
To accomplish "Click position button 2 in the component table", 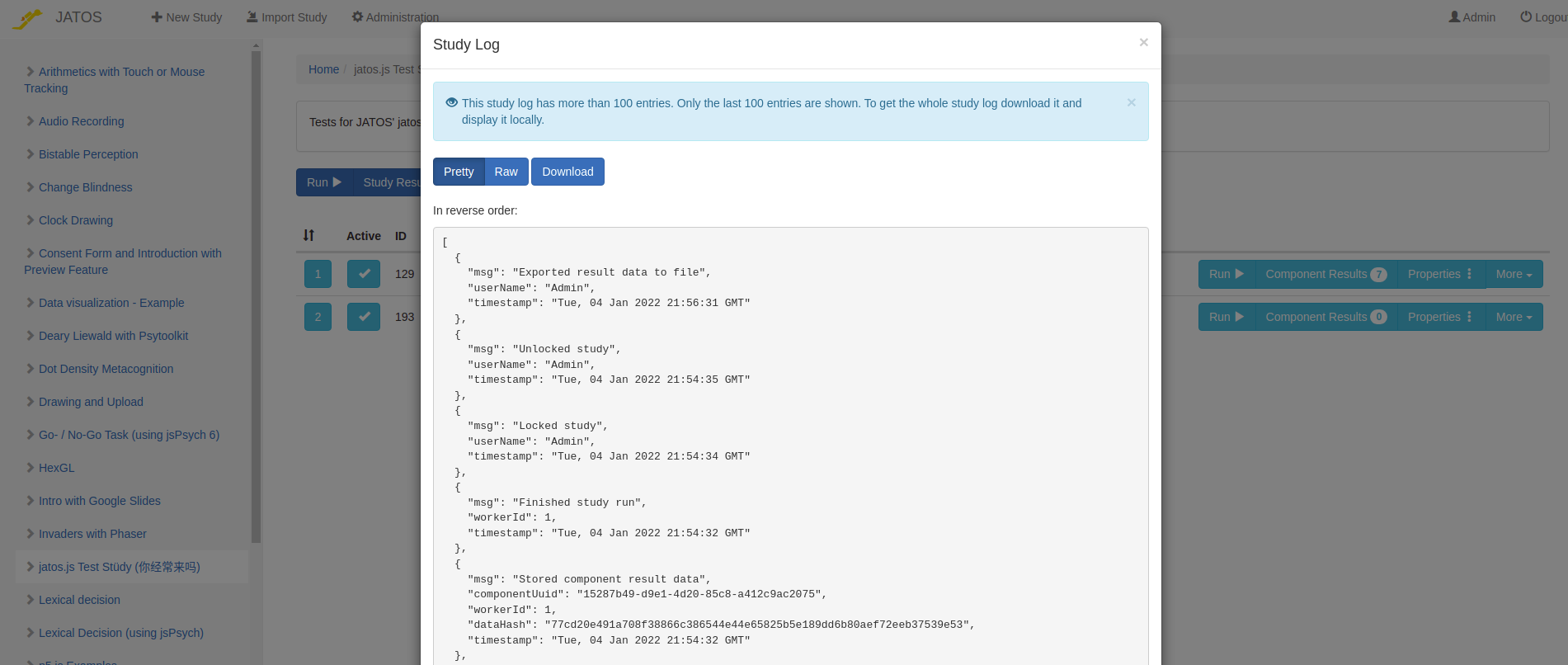I will click(x=318, y=317).
